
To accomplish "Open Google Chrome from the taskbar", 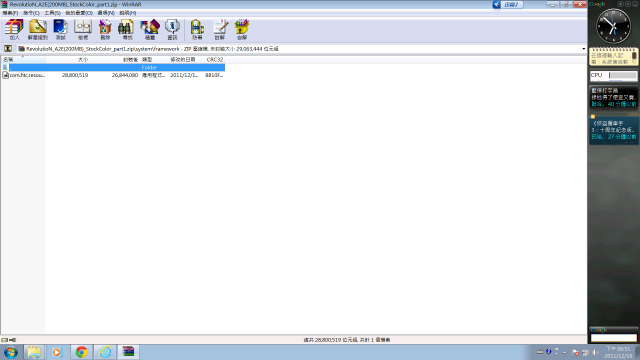I will pos(81,352).
